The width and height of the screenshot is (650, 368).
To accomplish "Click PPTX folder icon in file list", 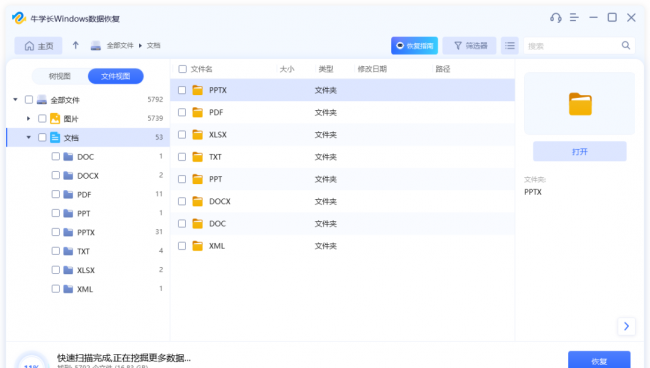I will click(198, 90).
